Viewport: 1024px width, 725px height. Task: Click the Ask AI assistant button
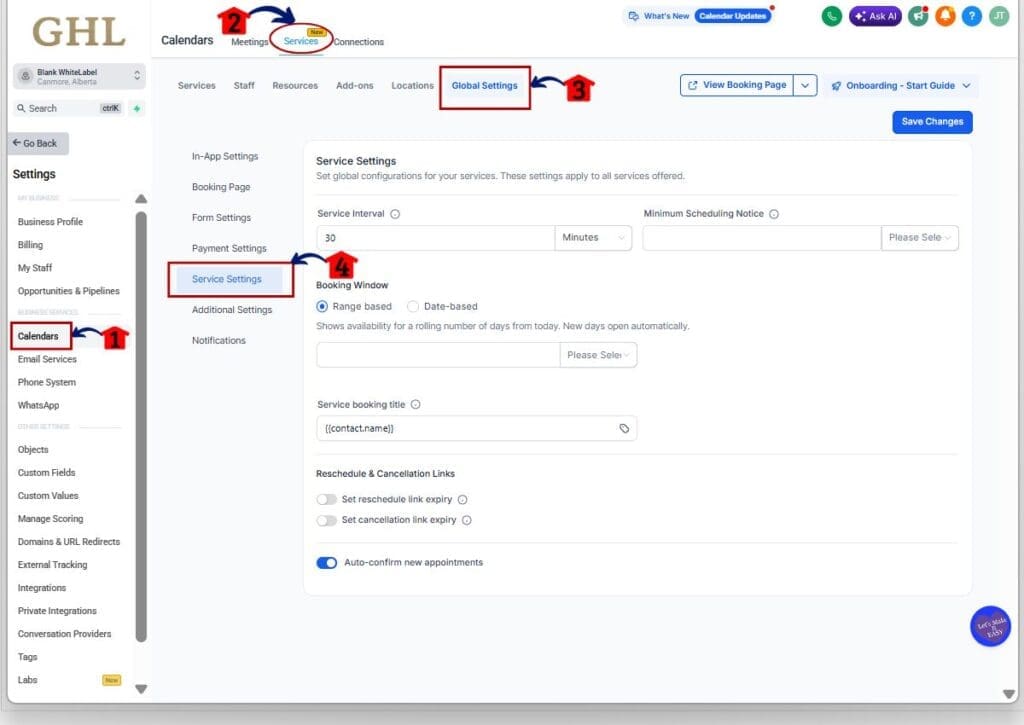pyautogui.click(x=874, y=16)
